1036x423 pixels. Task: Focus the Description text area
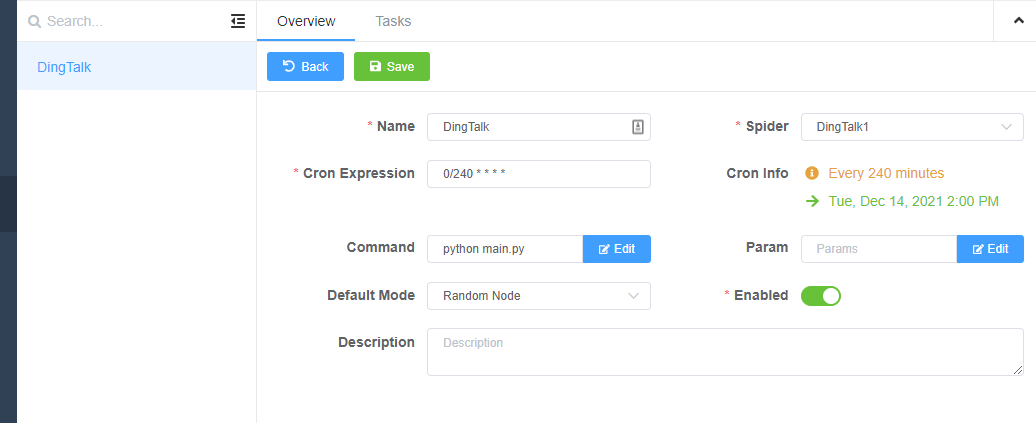coord(725,352)
